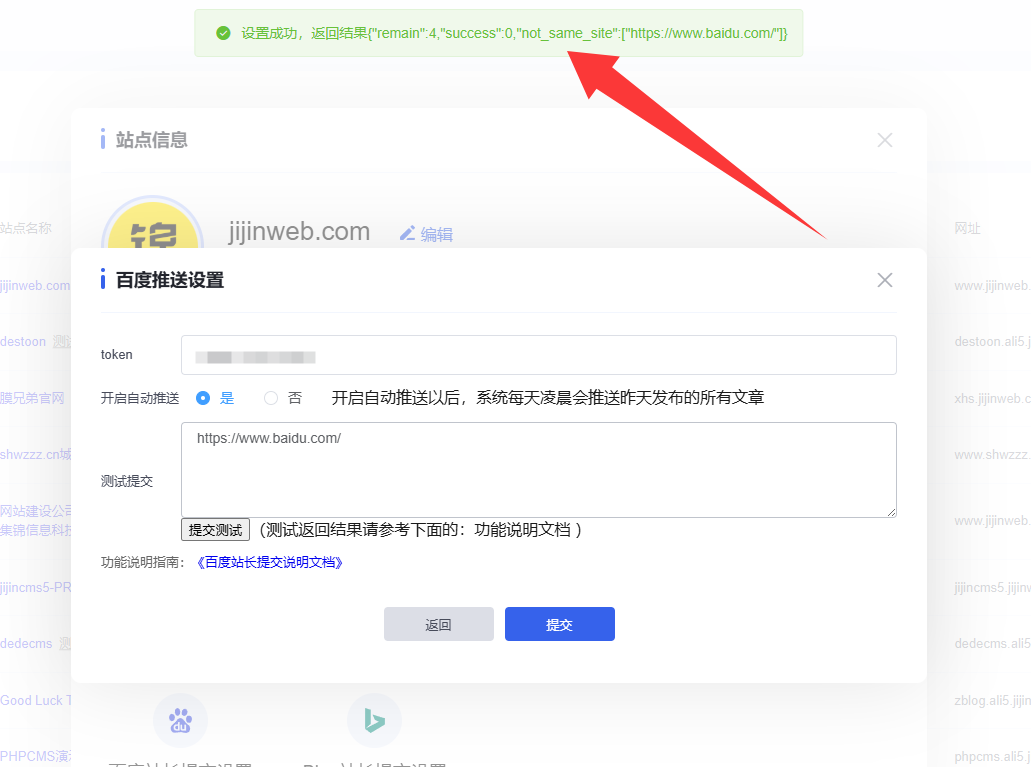The image size is (1031, 767).
Task: Click the 提交测试 button
Action: click(x=215, y=530)
